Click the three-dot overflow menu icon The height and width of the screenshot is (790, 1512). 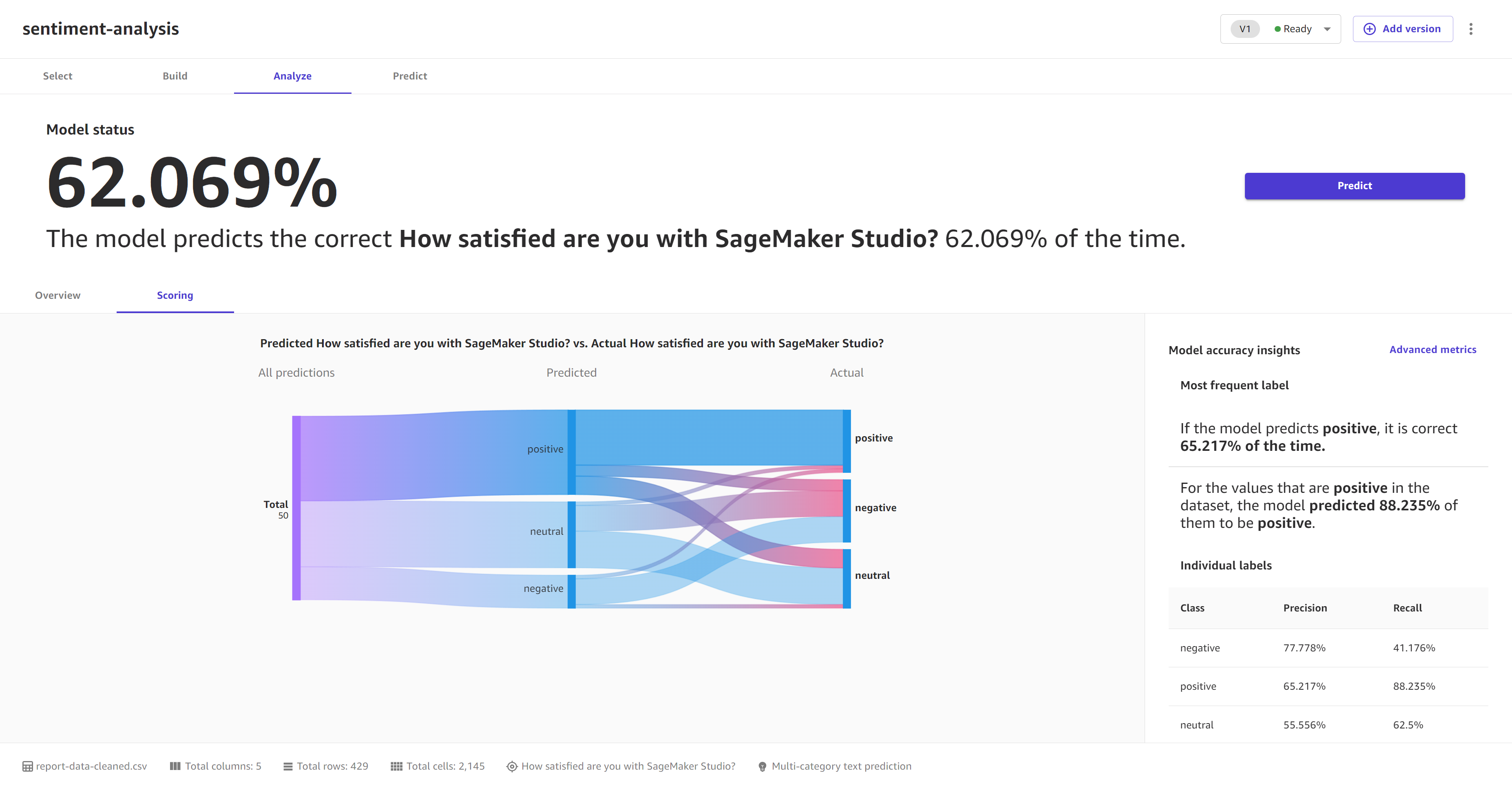point(1470,29)
